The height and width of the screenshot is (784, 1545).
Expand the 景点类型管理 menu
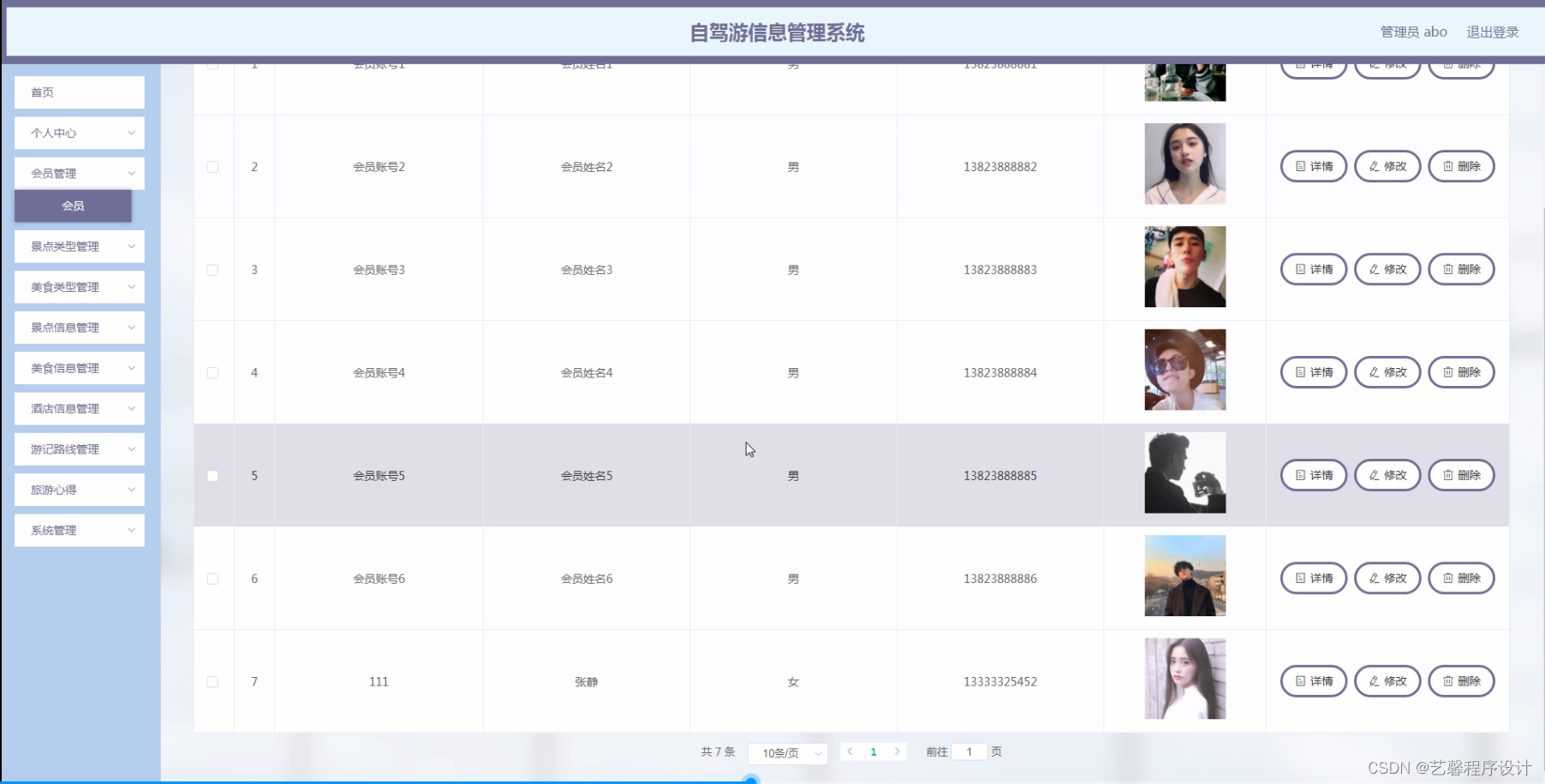click(79, 246)
